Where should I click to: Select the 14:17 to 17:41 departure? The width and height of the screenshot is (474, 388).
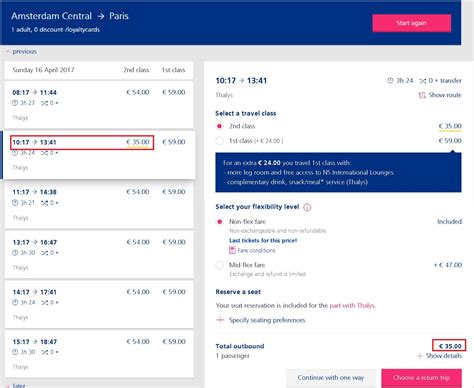tap(99, 304)
